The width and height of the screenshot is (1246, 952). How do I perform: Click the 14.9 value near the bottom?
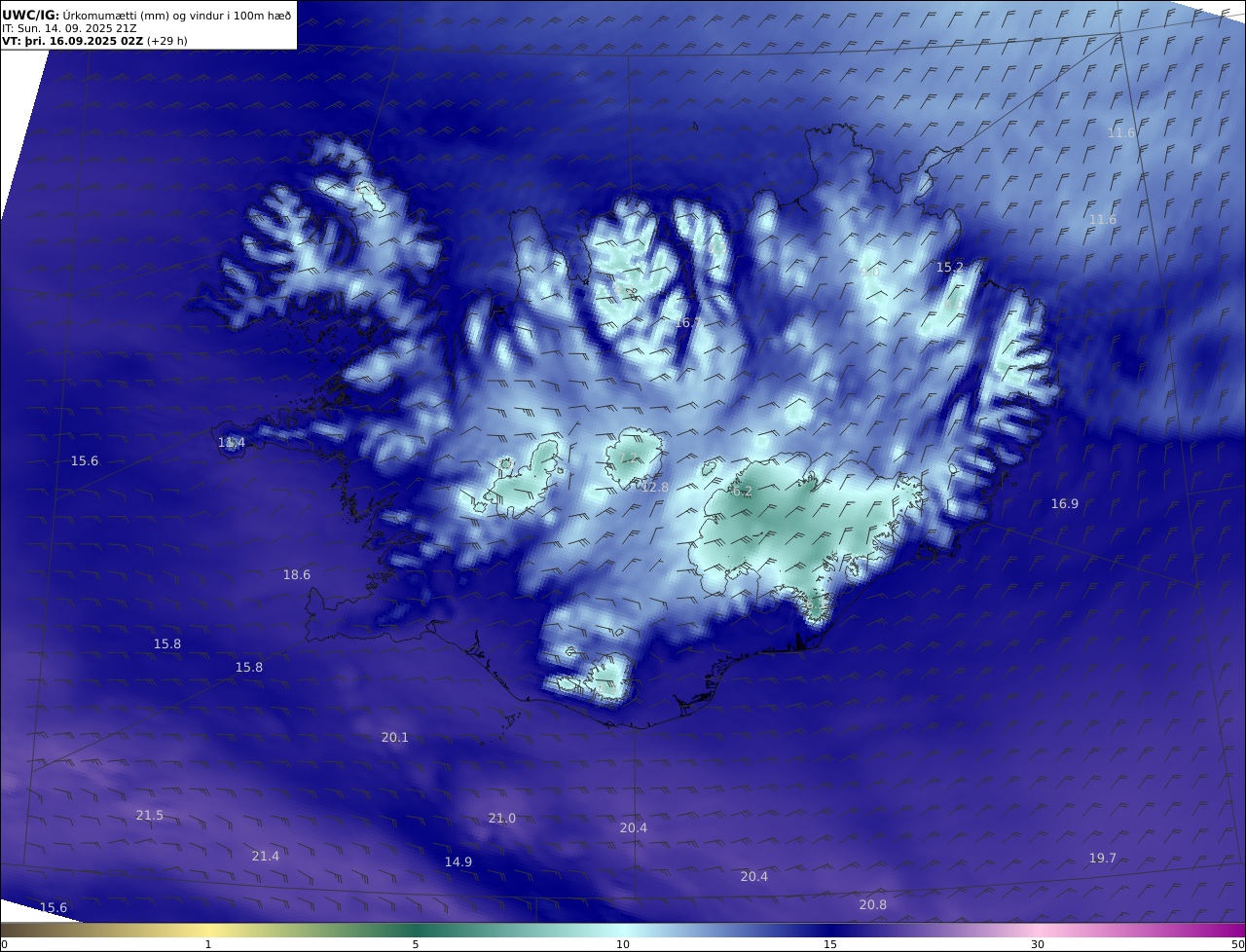tap(458, 861)
